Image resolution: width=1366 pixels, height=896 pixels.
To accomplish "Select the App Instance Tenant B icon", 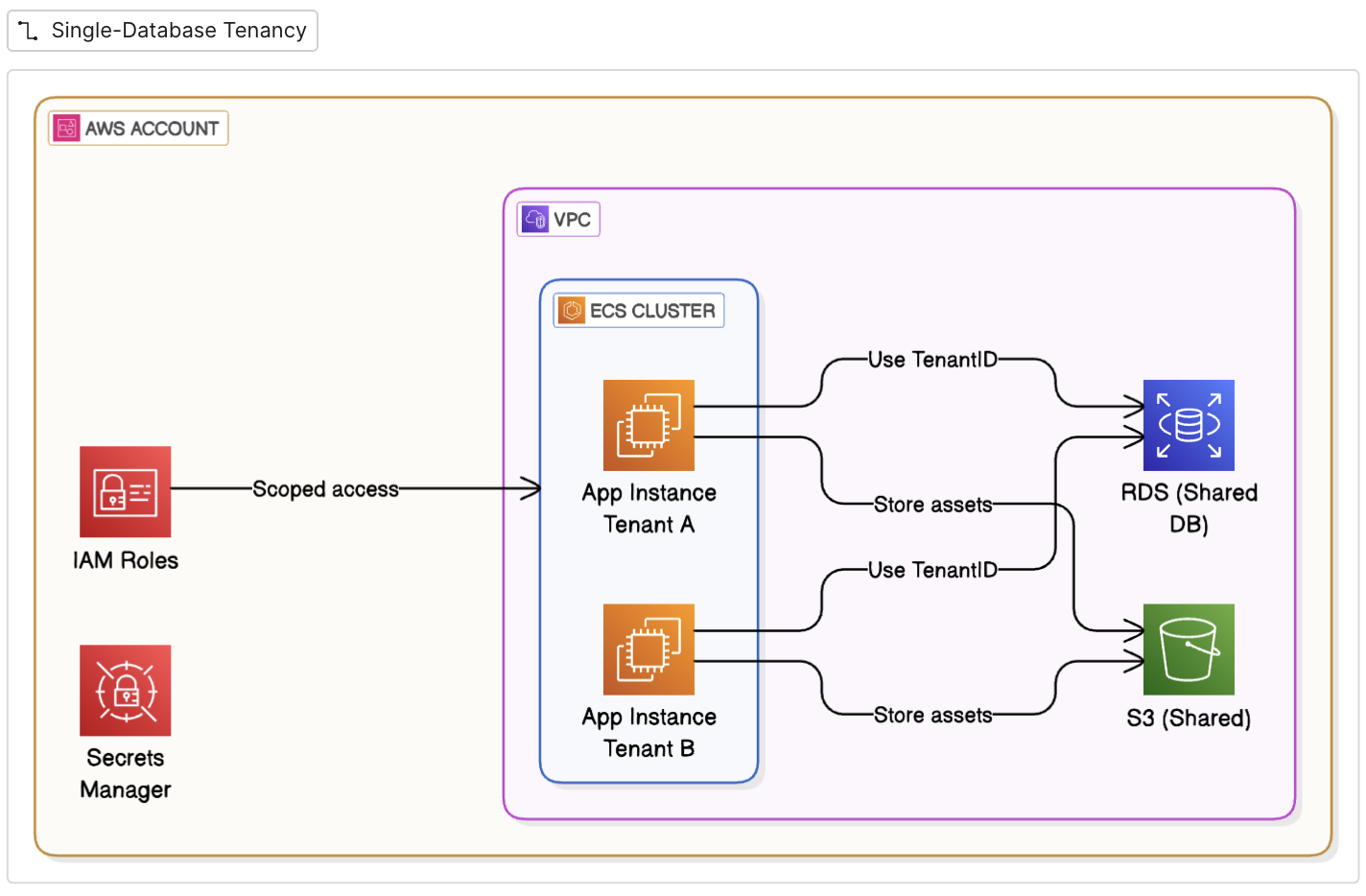I will (648, 649).
